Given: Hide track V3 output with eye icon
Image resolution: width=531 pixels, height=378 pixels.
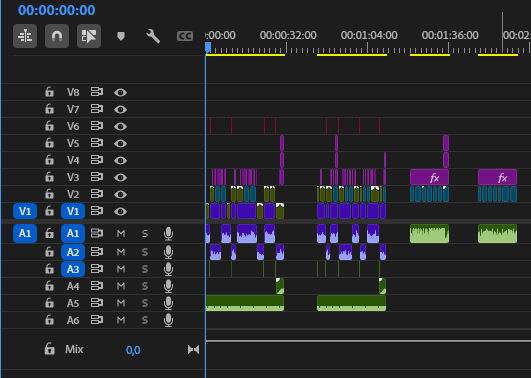Looking at the screenshot, I should click(120, 177).
